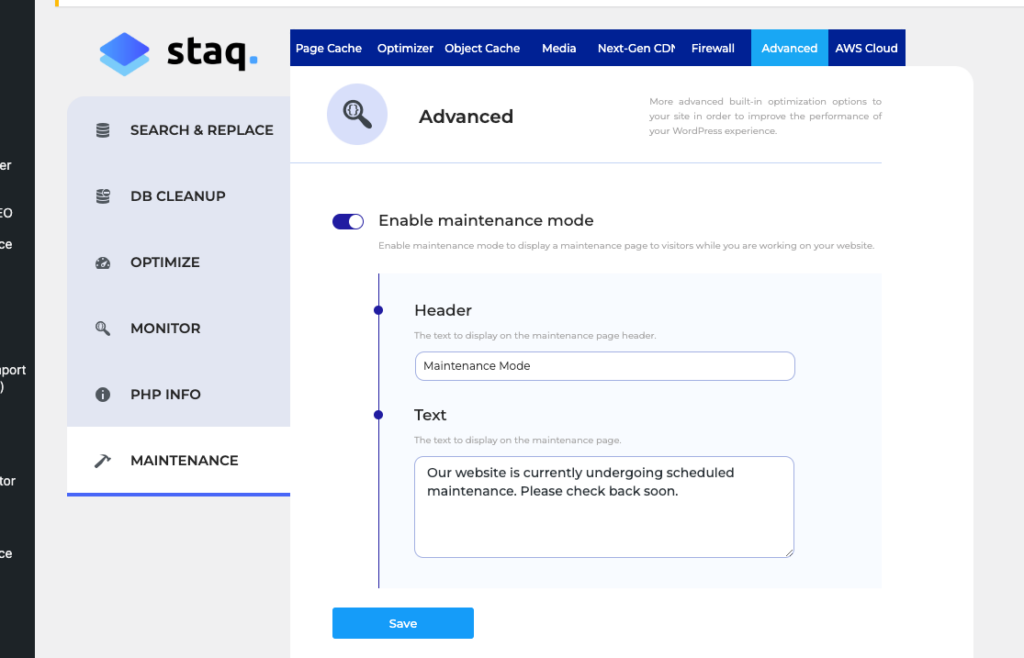Switch to the Next-Gen CDN tab
Screen dimensions: 1024x658
[636, 47]
